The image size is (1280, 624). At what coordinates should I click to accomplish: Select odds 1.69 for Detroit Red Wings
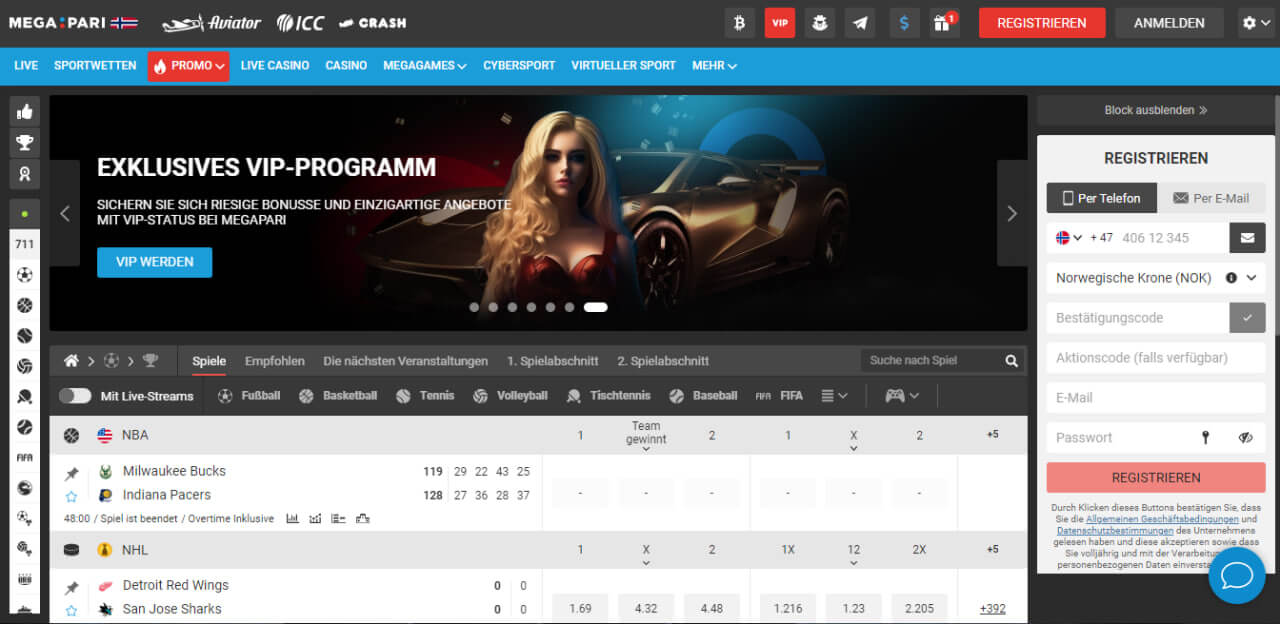click(x=580, y=608)
